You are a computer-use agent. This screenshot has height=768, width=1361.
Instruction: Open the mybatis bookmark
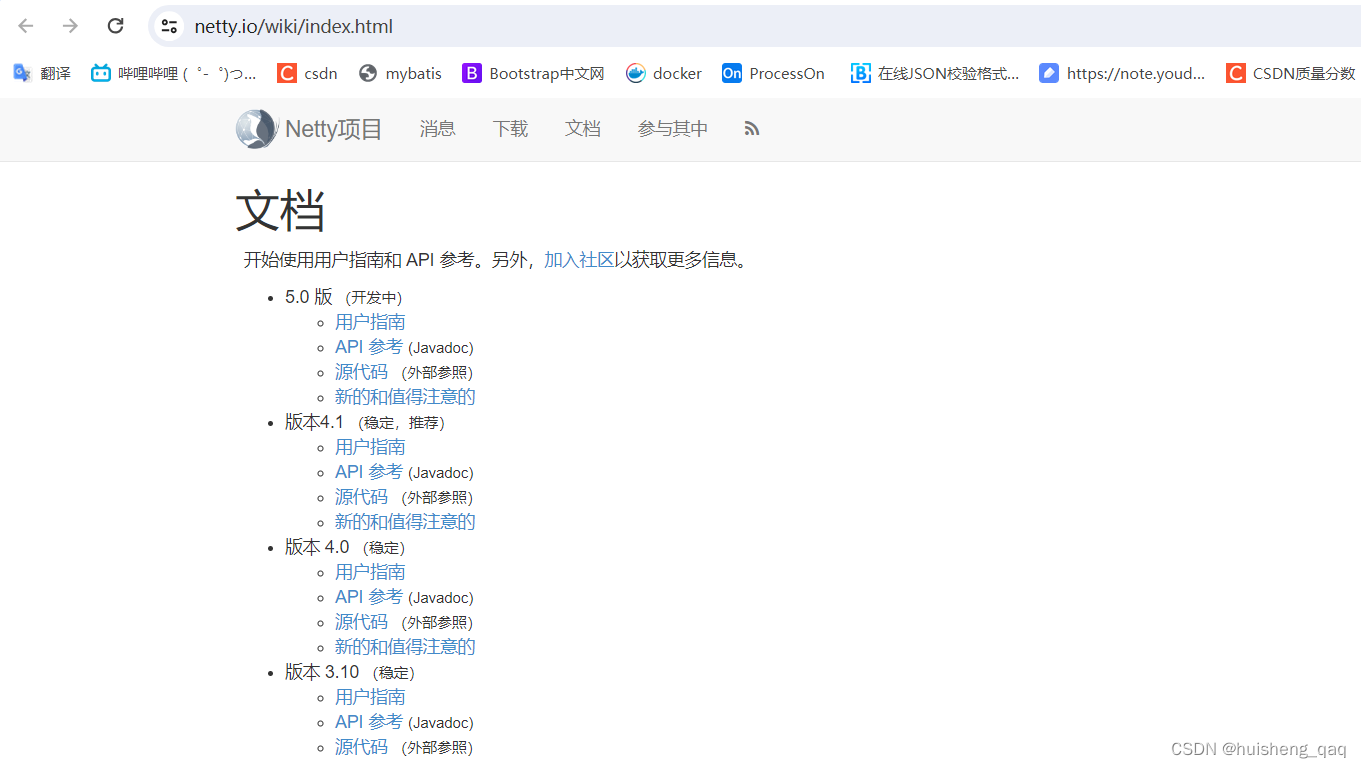tap(400, 73)
